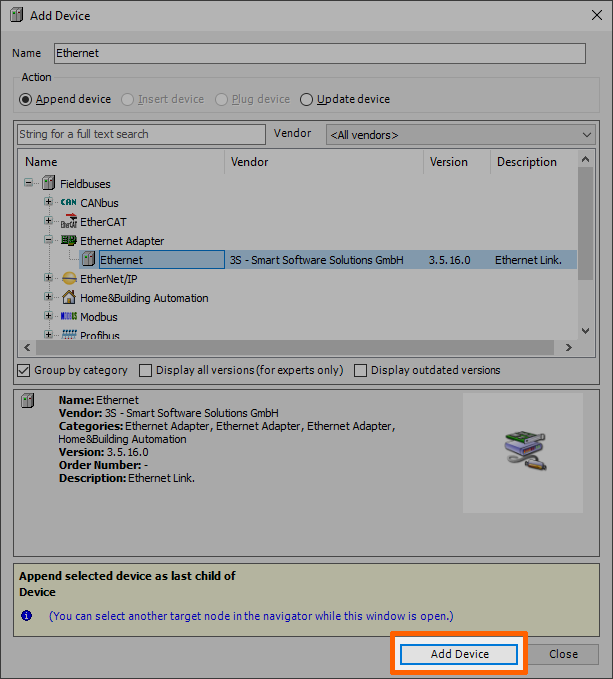Screen dimensions: 613x679
Task: Click the EtherNet/IP icon
Action: [x=68, y=279]
